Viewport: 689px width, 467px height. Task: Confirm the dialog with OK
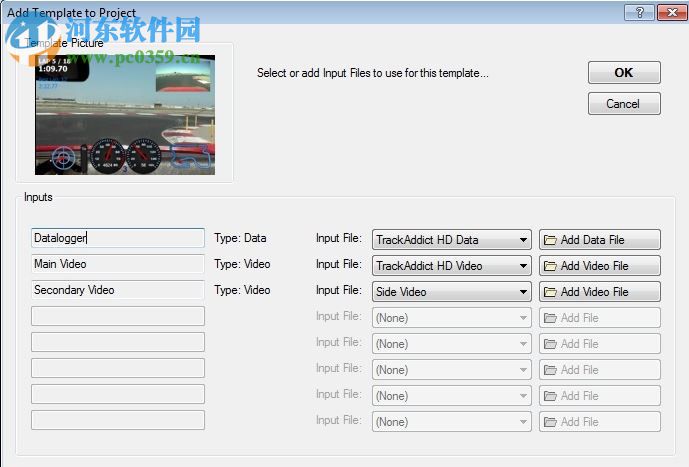coord(624,72)
